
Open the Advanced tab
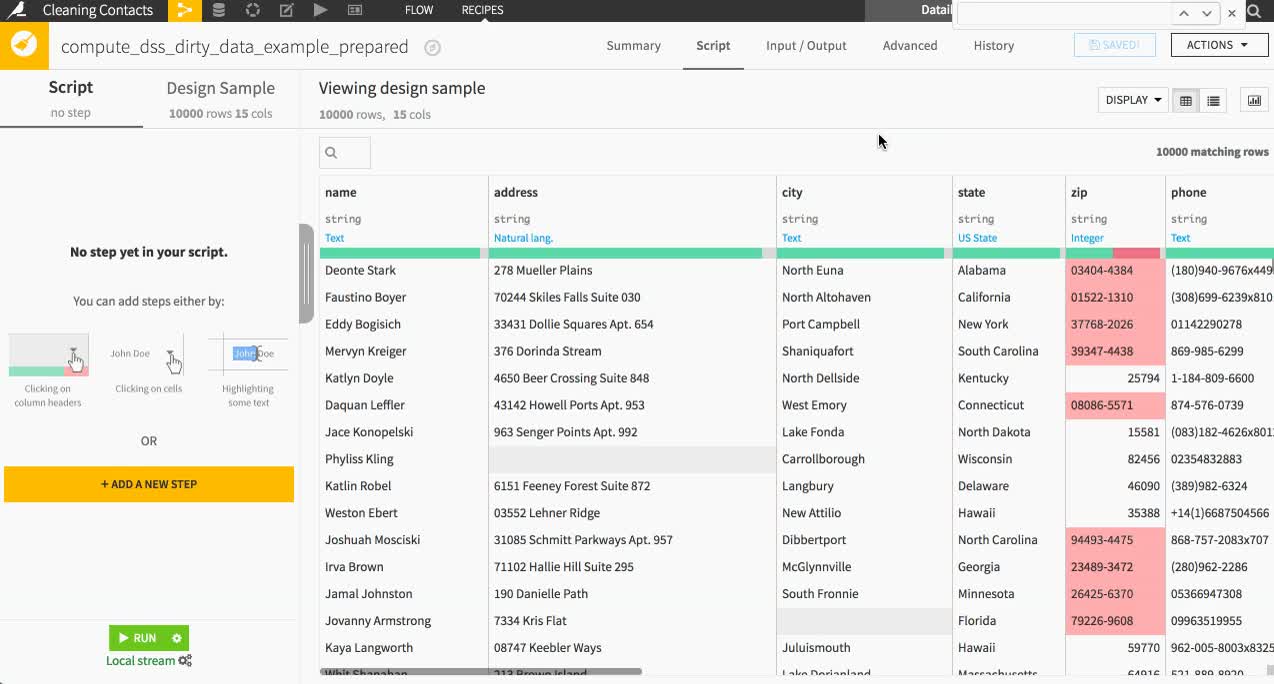click(x=910, y=45)
